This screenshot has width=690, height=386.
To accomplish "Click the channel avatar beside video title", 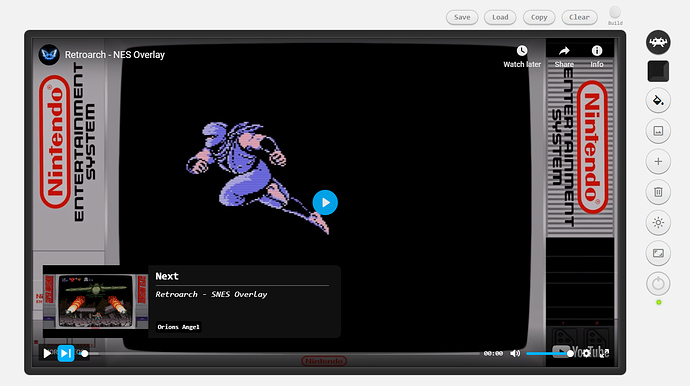I will pos(49,55).
